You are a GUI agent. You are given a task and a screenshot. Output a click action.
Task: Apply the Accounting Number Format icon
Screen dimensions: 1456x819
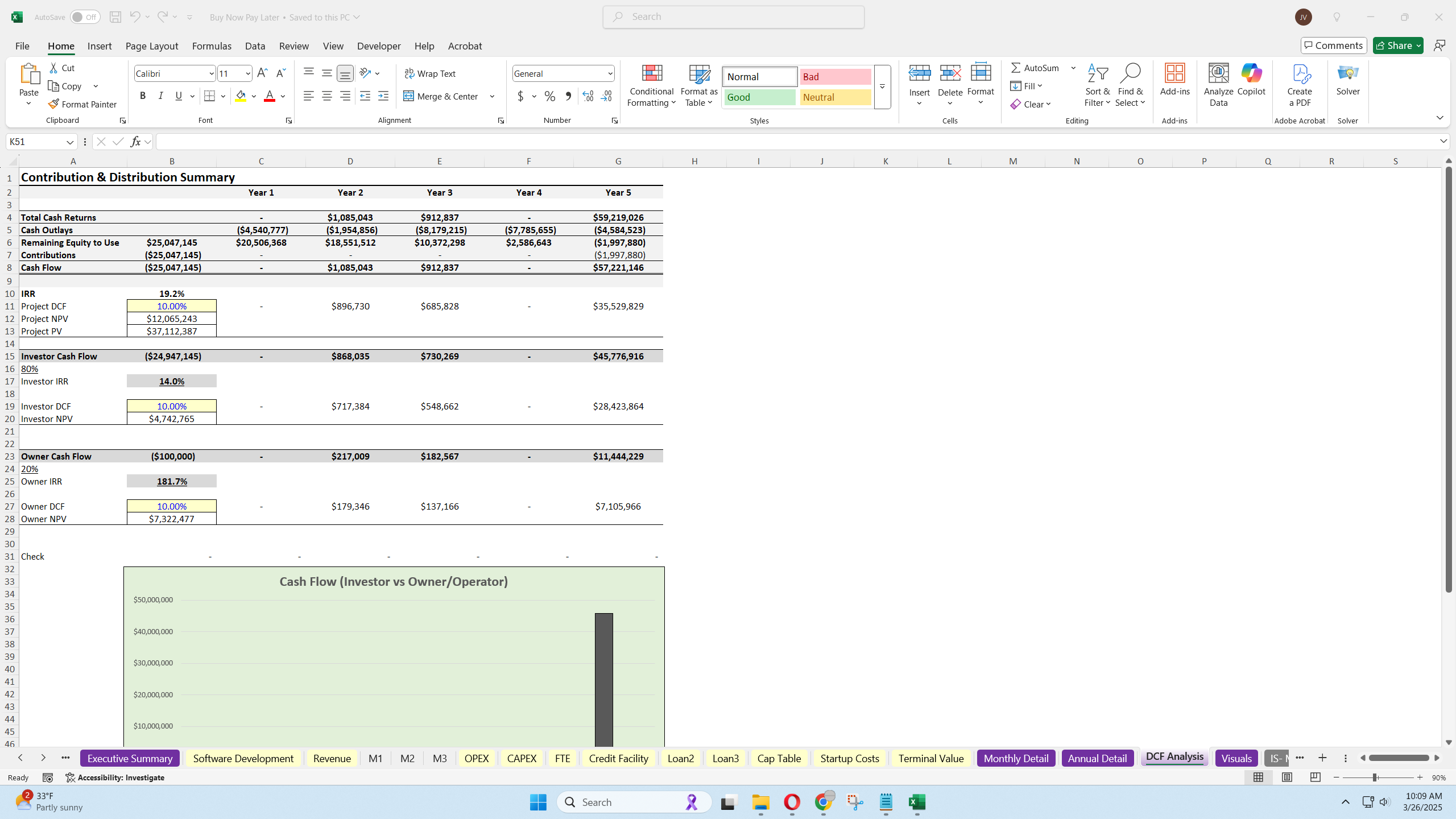click(520, 96)
